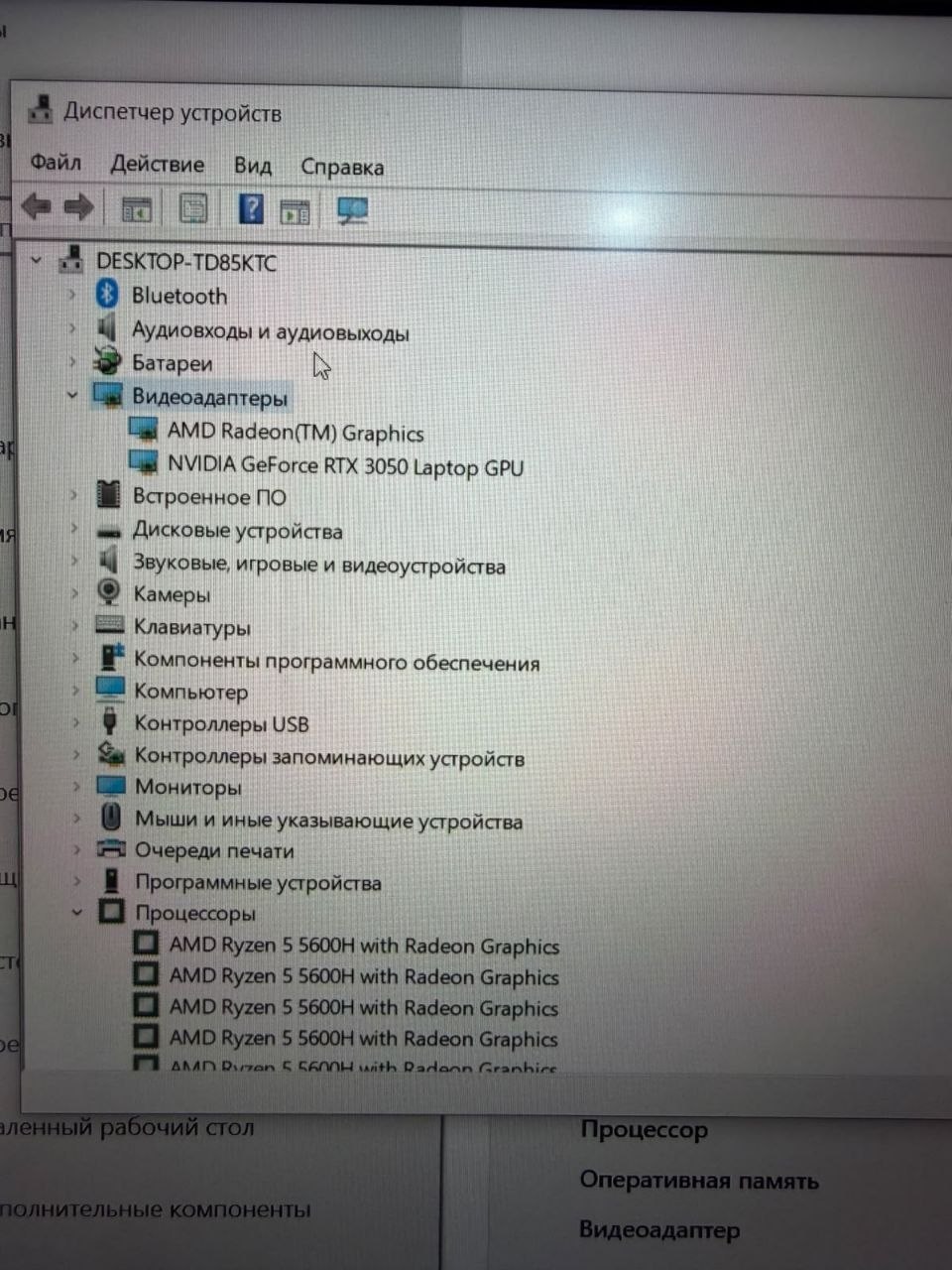Screen dimensions: 952x1270
Task: Select Встроенное ПО row text
Action: tap(209, 496)
